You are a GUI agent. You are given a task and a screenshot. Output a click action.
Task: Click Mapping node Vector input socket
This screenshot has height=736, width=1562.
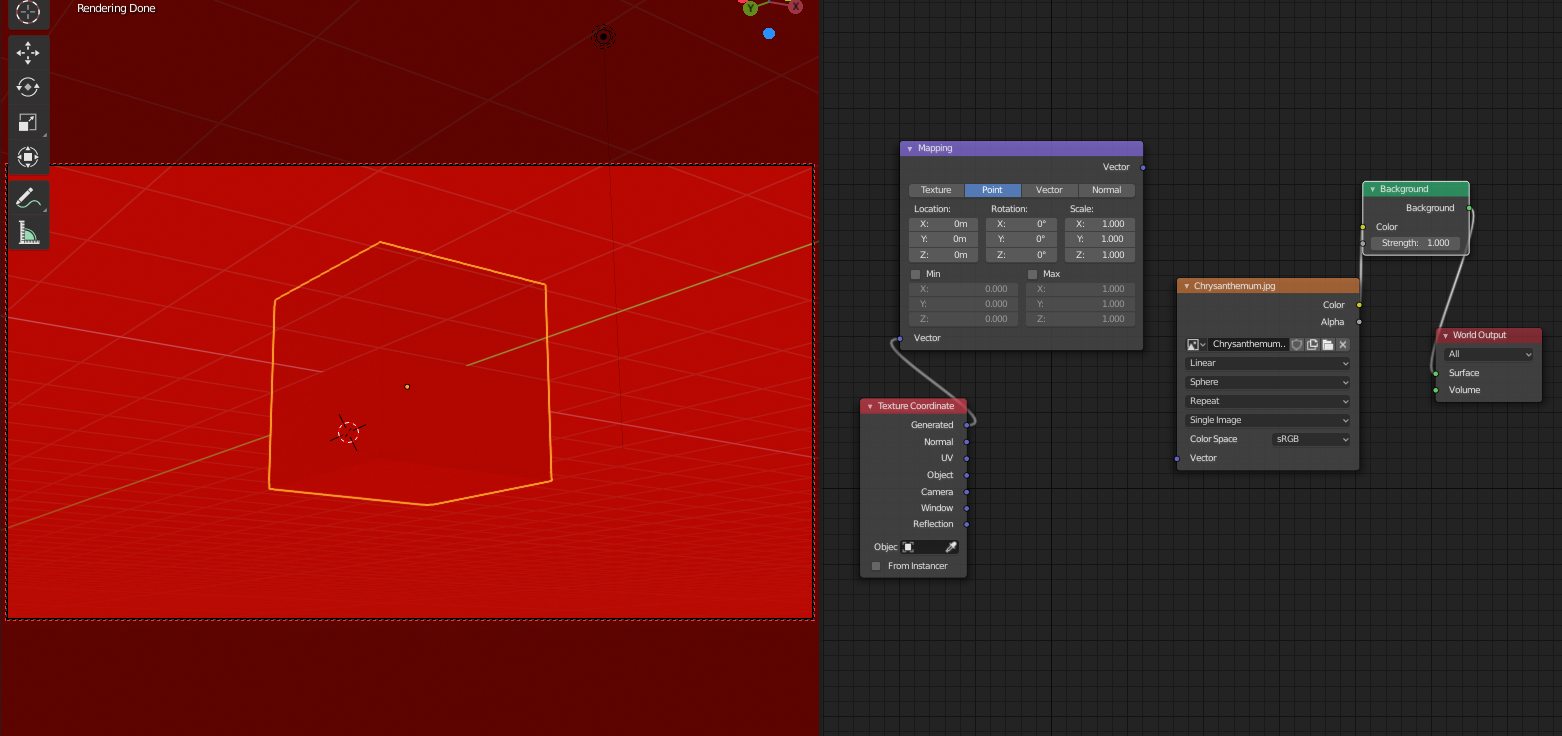coord(900,338)
